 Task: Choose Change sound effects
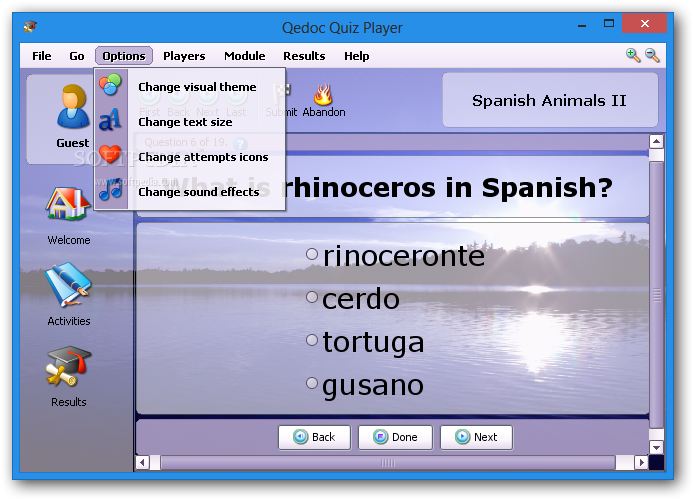[190, 192]
